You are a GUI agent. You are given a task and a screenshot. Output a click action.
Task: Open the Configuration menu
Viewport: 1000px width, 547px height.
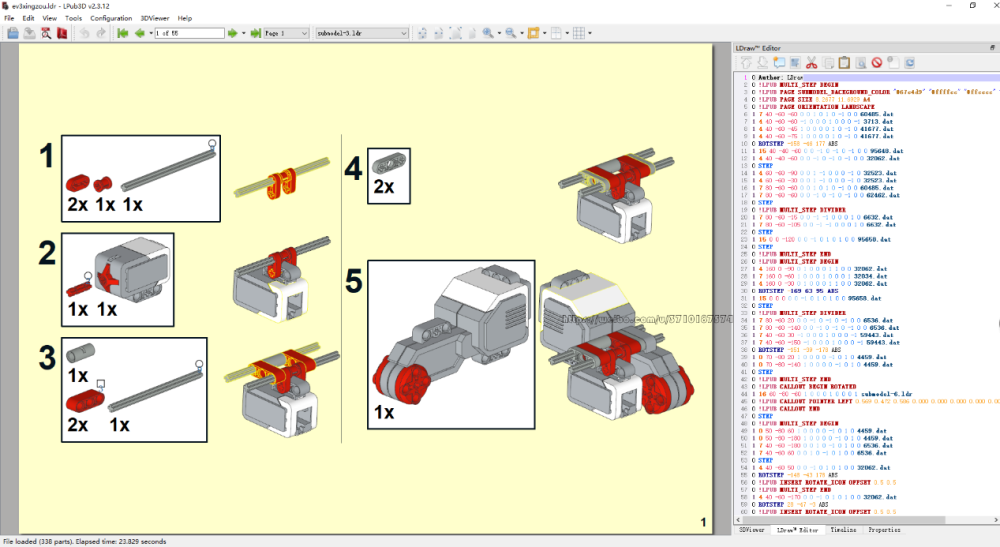pos(111,18)
